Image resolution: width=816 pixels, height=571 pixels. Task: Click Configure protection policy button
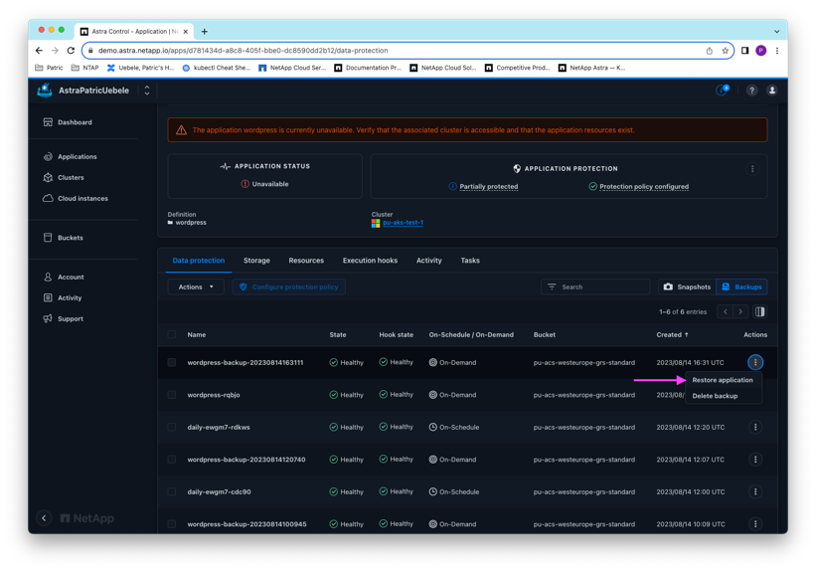[x=289, y=287]
